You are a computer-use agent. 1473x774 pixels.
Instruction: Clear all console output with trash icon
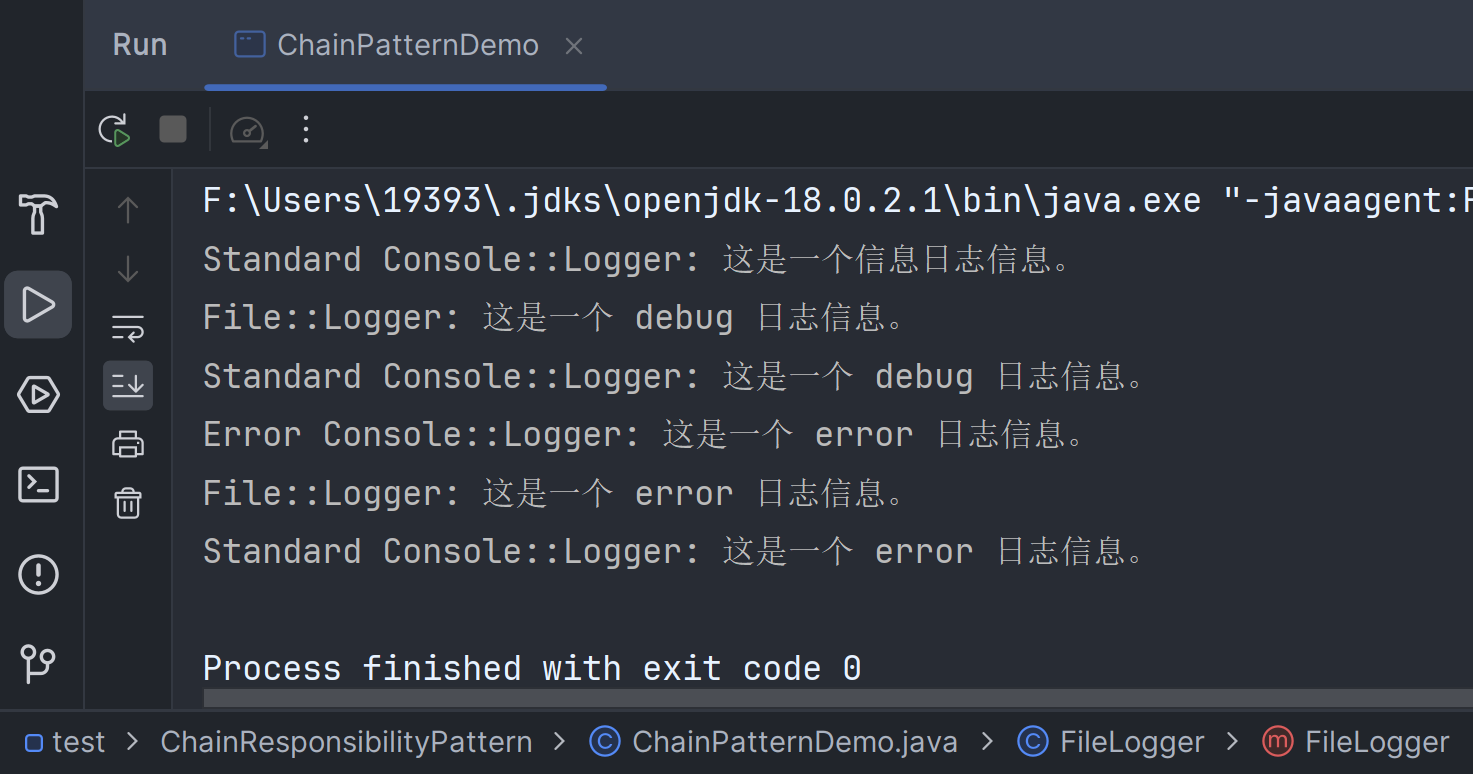[128, 502]
